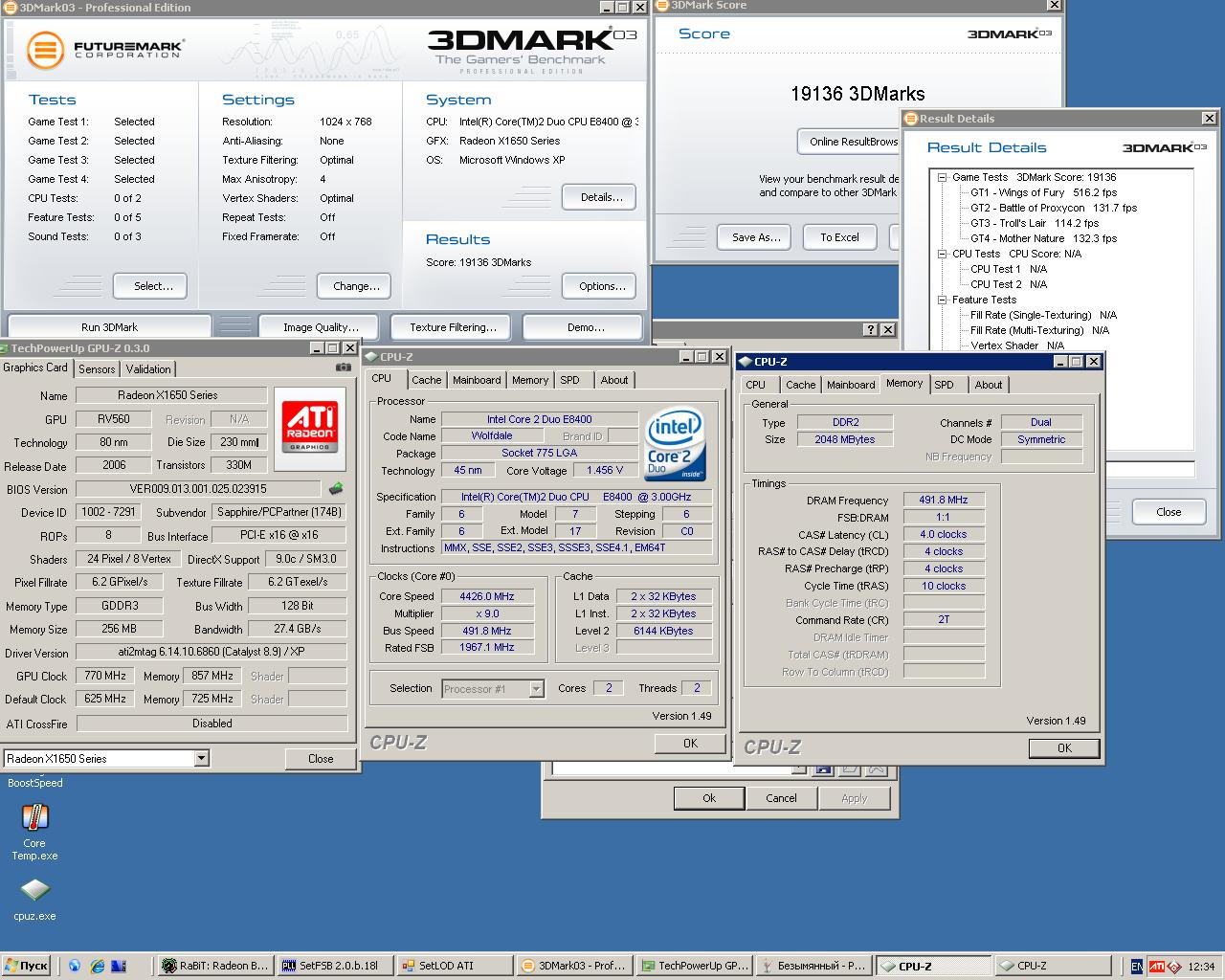
Task: Close the Result Details dialog via Close button
Action: coord(1168,512)
